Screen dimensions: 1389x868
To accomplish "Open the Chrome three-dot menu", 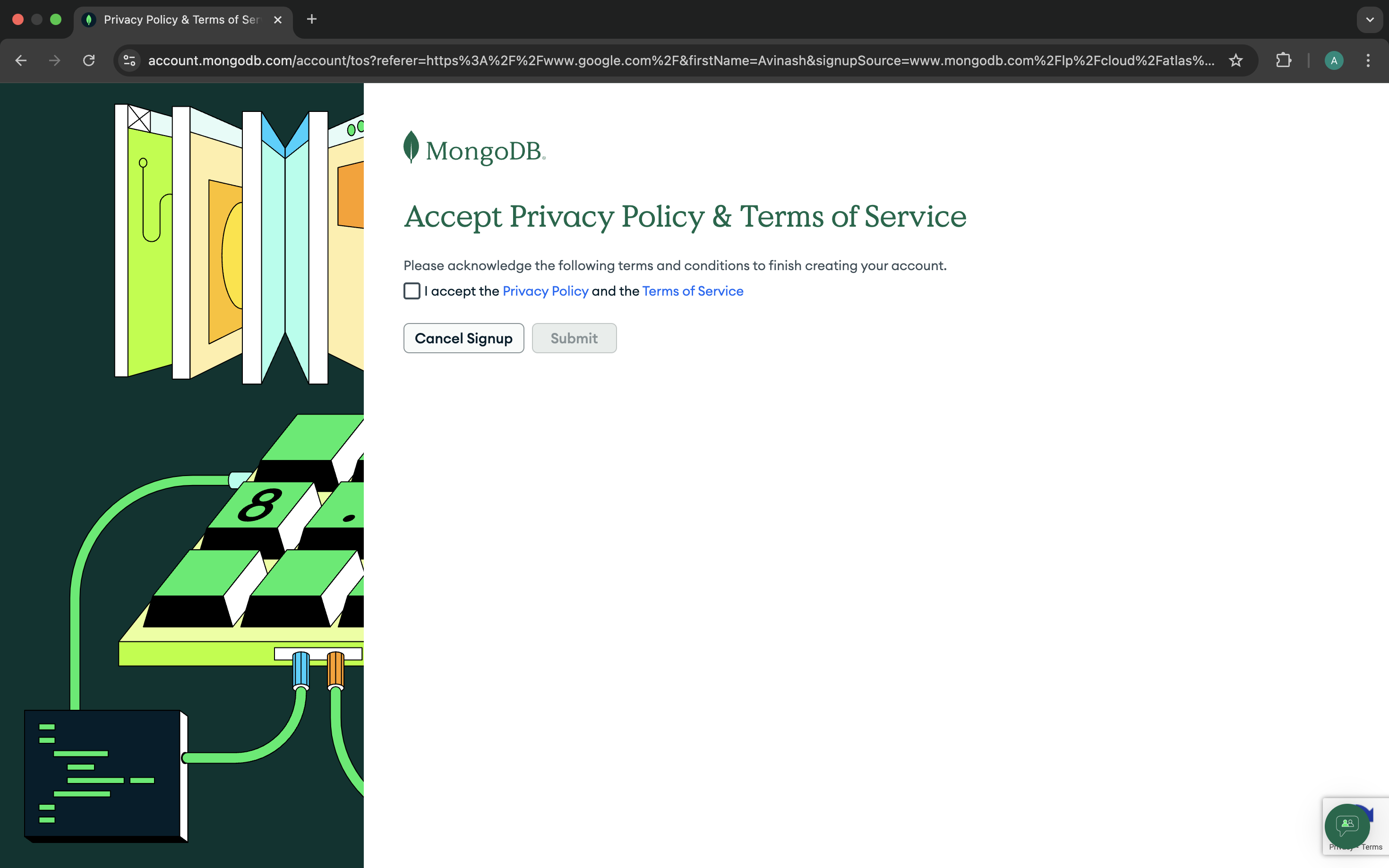I will (1368, 60).
